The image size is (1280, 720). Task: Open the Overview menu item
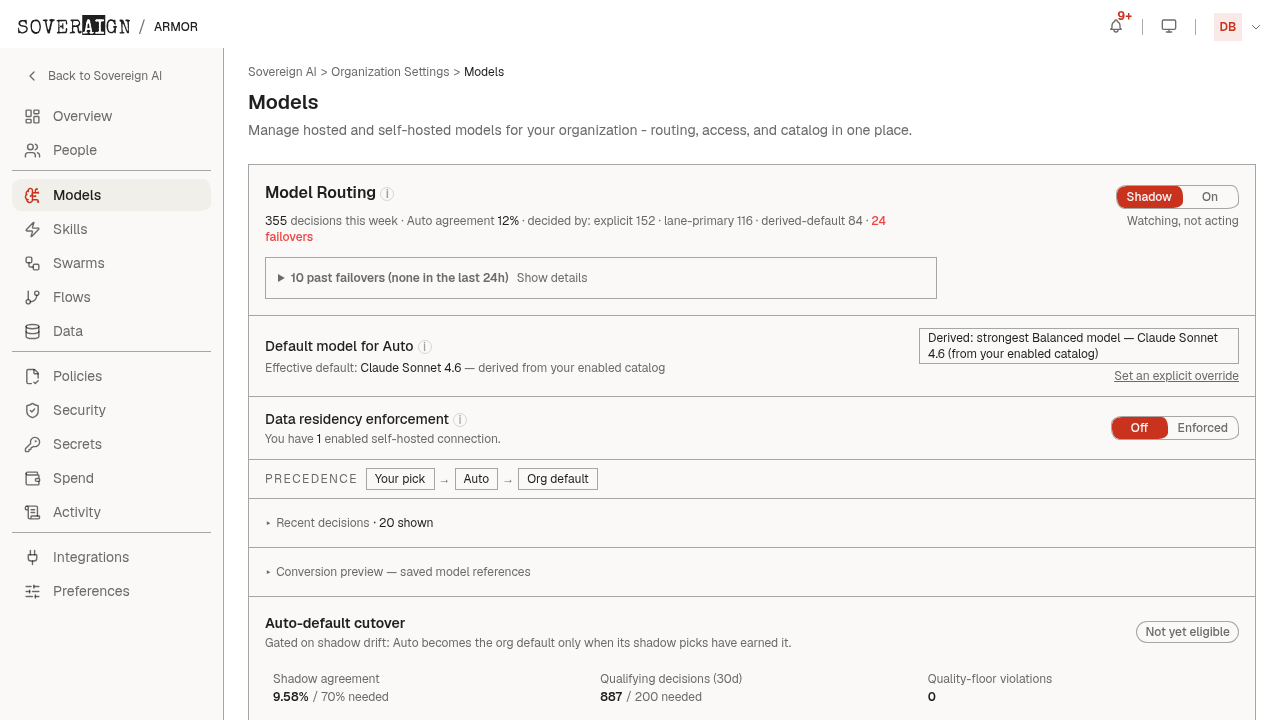coord(111,116)
